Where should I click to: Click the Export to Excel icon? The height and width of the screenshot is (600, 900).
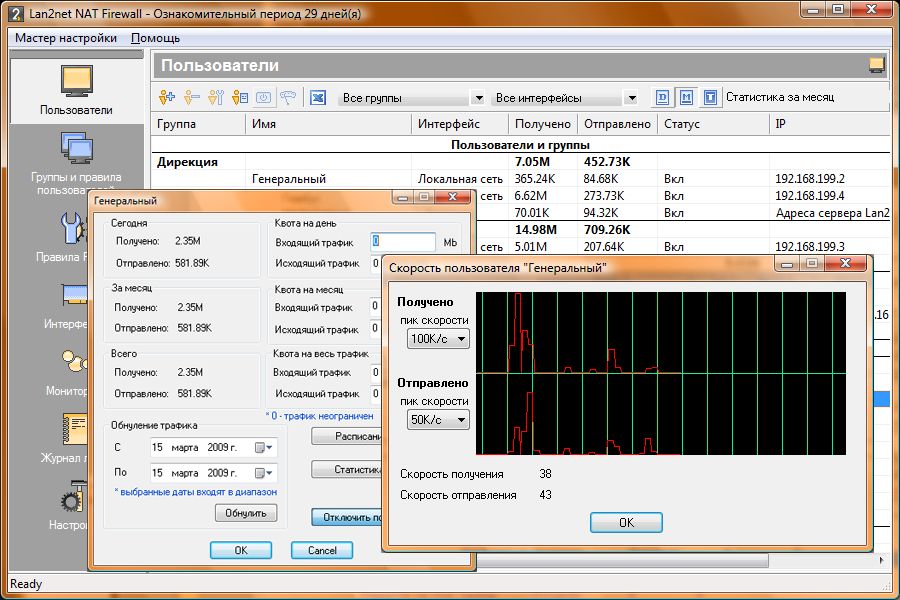point(317,98)
